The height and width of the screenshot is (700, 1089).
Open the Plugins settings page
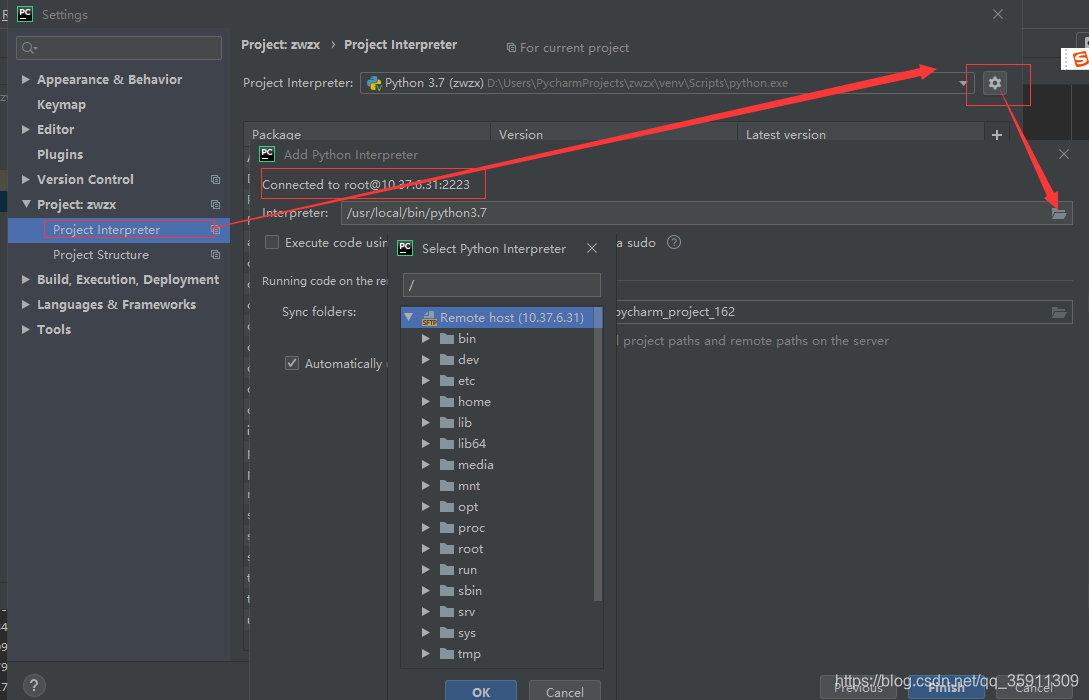(x=60, y=155)
